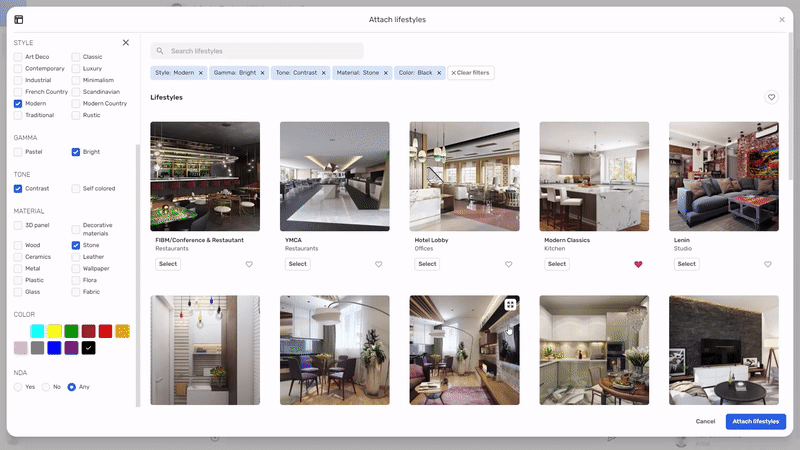Viewport: 800px width, 450px height.
Task: Open the Lenin studio thumbnail
Action: tap(723, 176)
